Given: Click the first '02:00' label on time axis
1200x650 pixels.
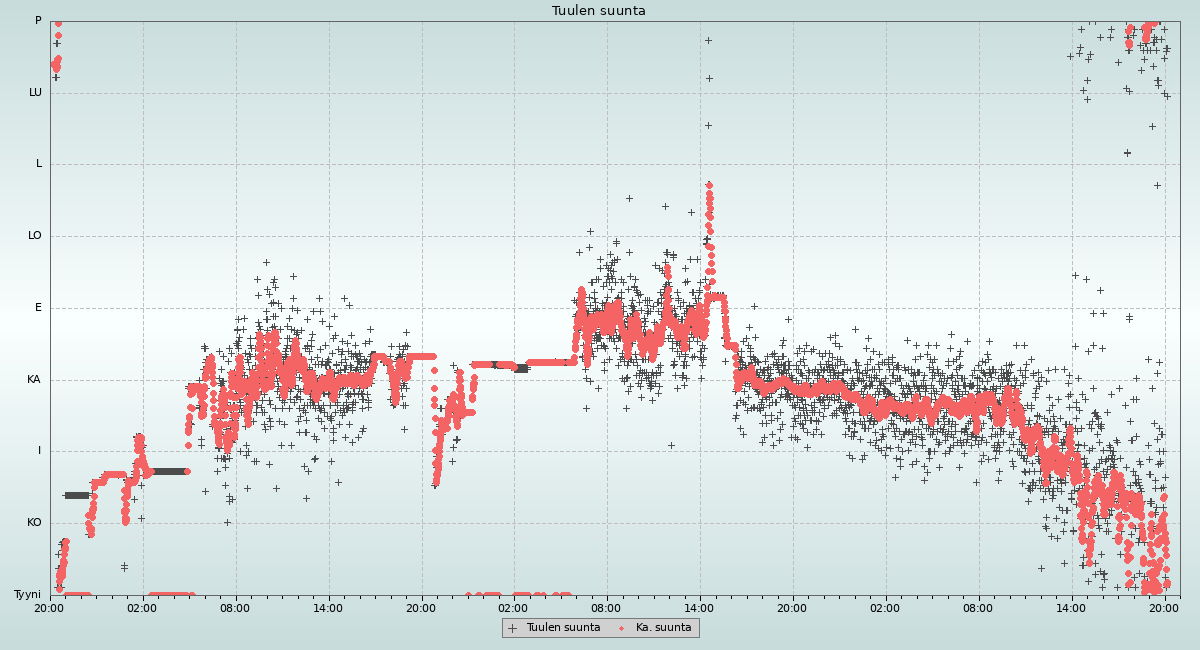Looking at the screenshot, I should pyautogui.click(x=142, y=607).
